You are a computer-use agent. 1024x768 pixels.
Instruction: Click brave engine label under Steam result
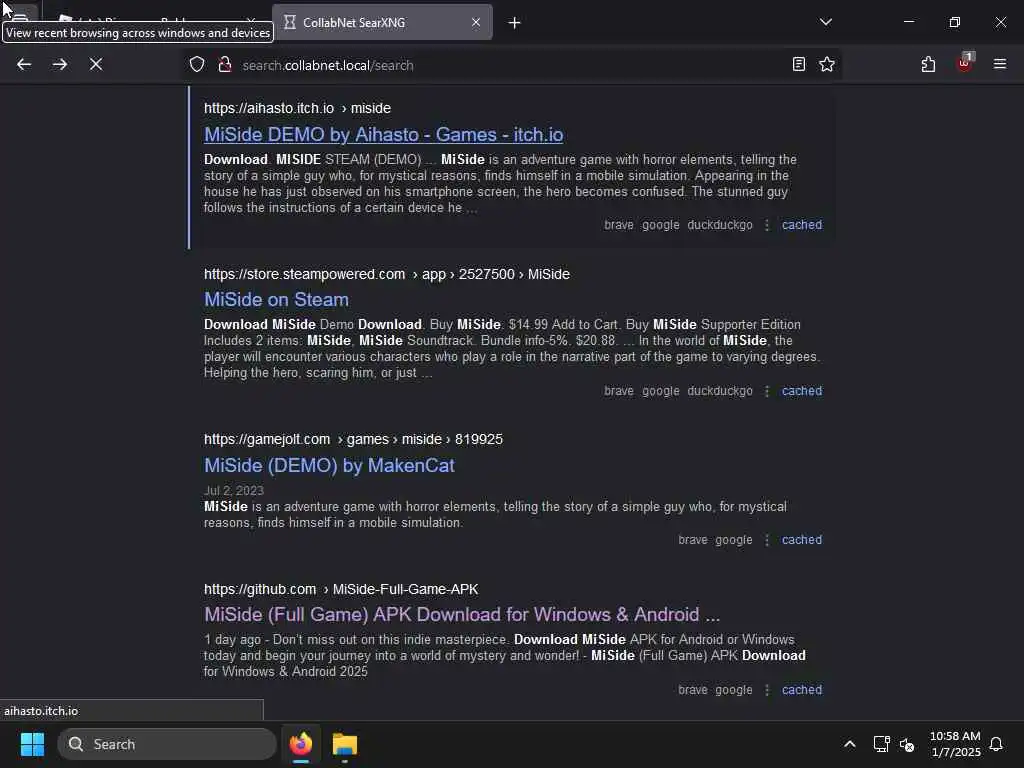(618, 391)
